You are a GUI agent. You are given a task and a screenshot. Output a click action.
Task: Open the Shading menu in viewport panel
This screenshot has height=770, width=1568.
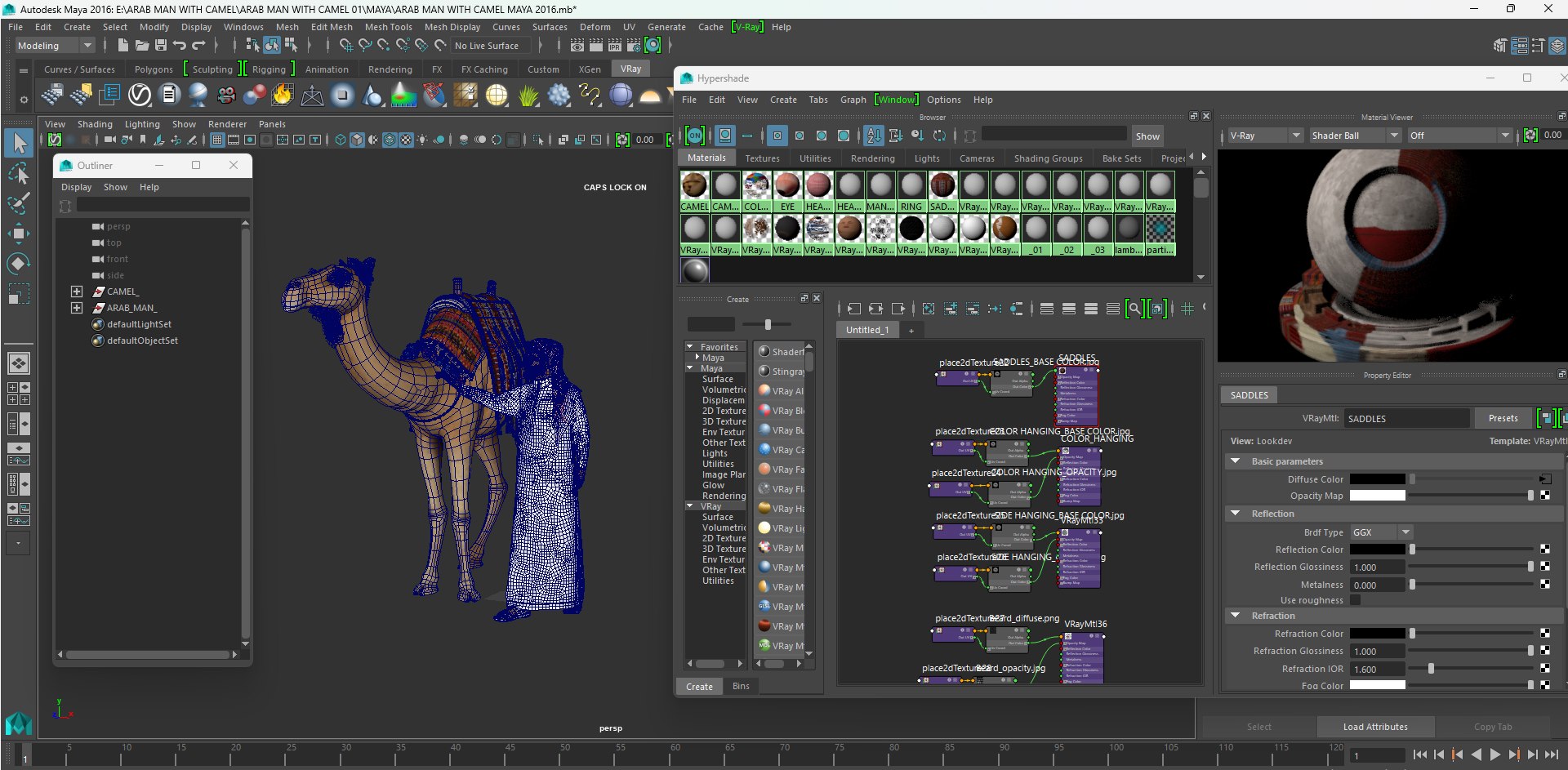pyautogui.click(x=95, y=124)
